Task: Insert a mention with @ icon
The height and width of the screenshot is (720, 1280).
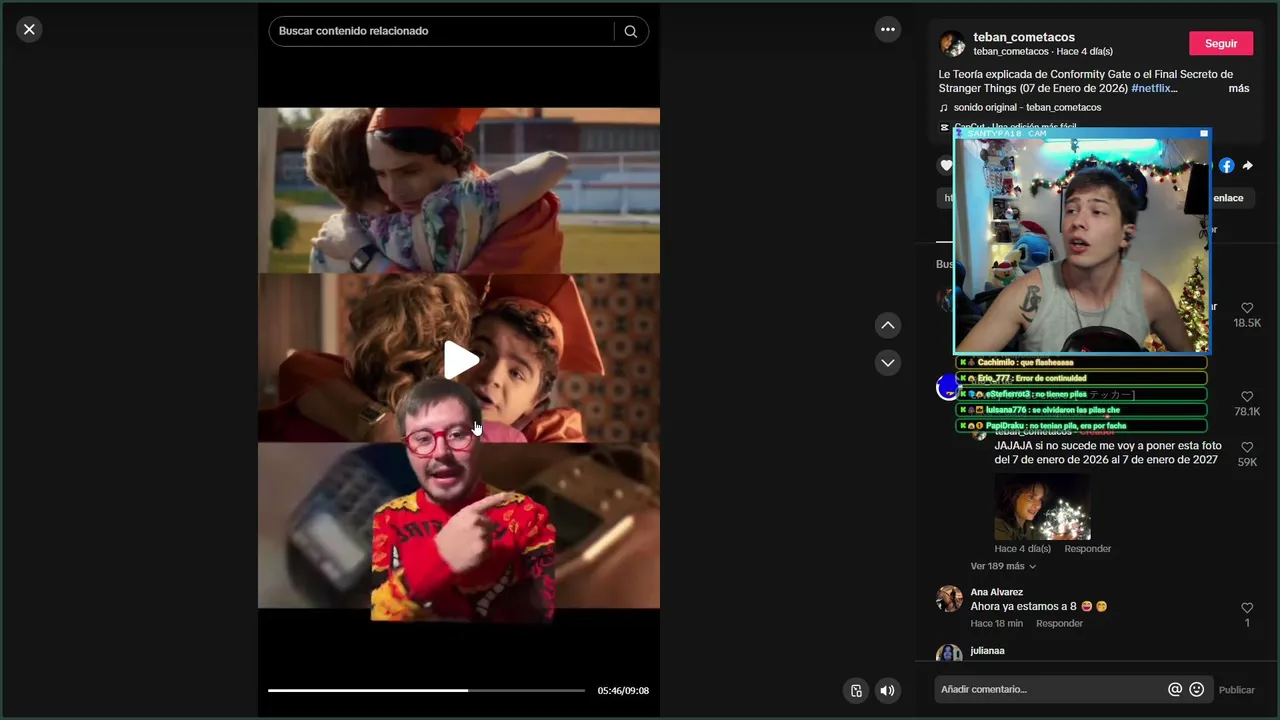Action: 1175,690
